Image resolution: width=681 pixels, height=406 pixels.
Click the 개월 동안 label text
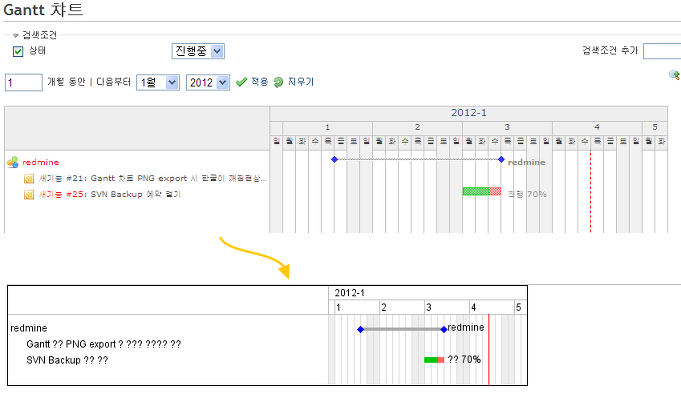point(66,82)
